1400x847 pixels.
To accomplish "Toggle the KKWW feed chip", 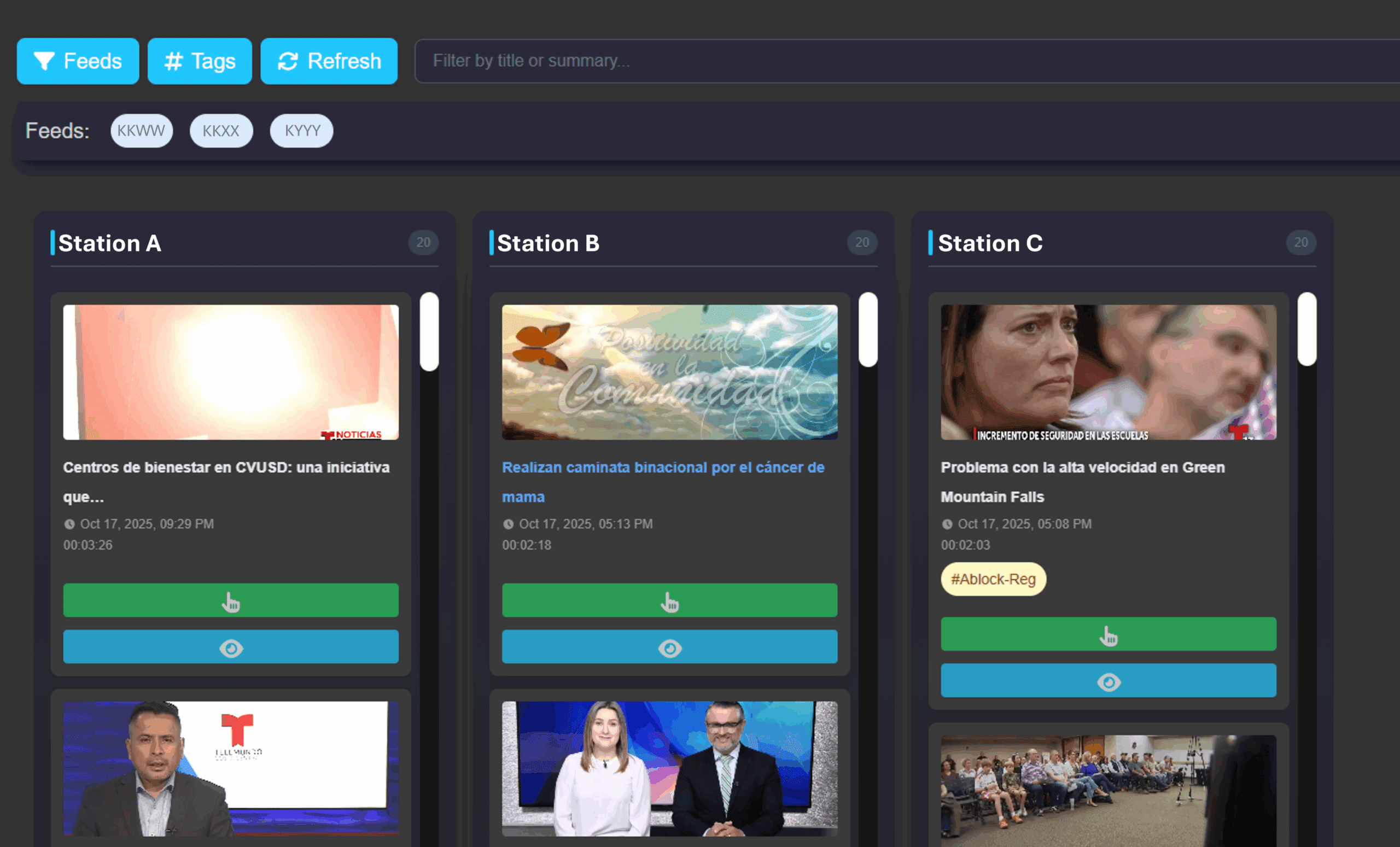I will (142, 131).
